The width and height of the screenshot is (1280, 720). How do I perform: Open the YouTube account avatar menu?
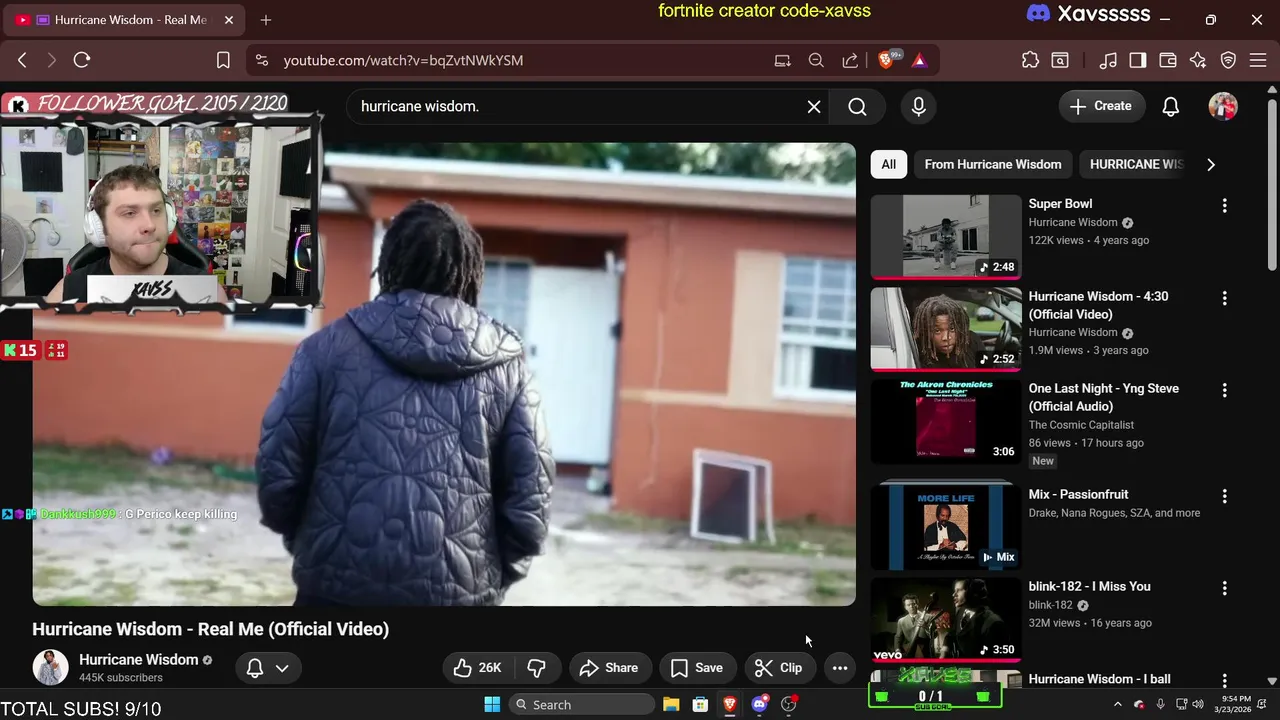click(1223, 106)
